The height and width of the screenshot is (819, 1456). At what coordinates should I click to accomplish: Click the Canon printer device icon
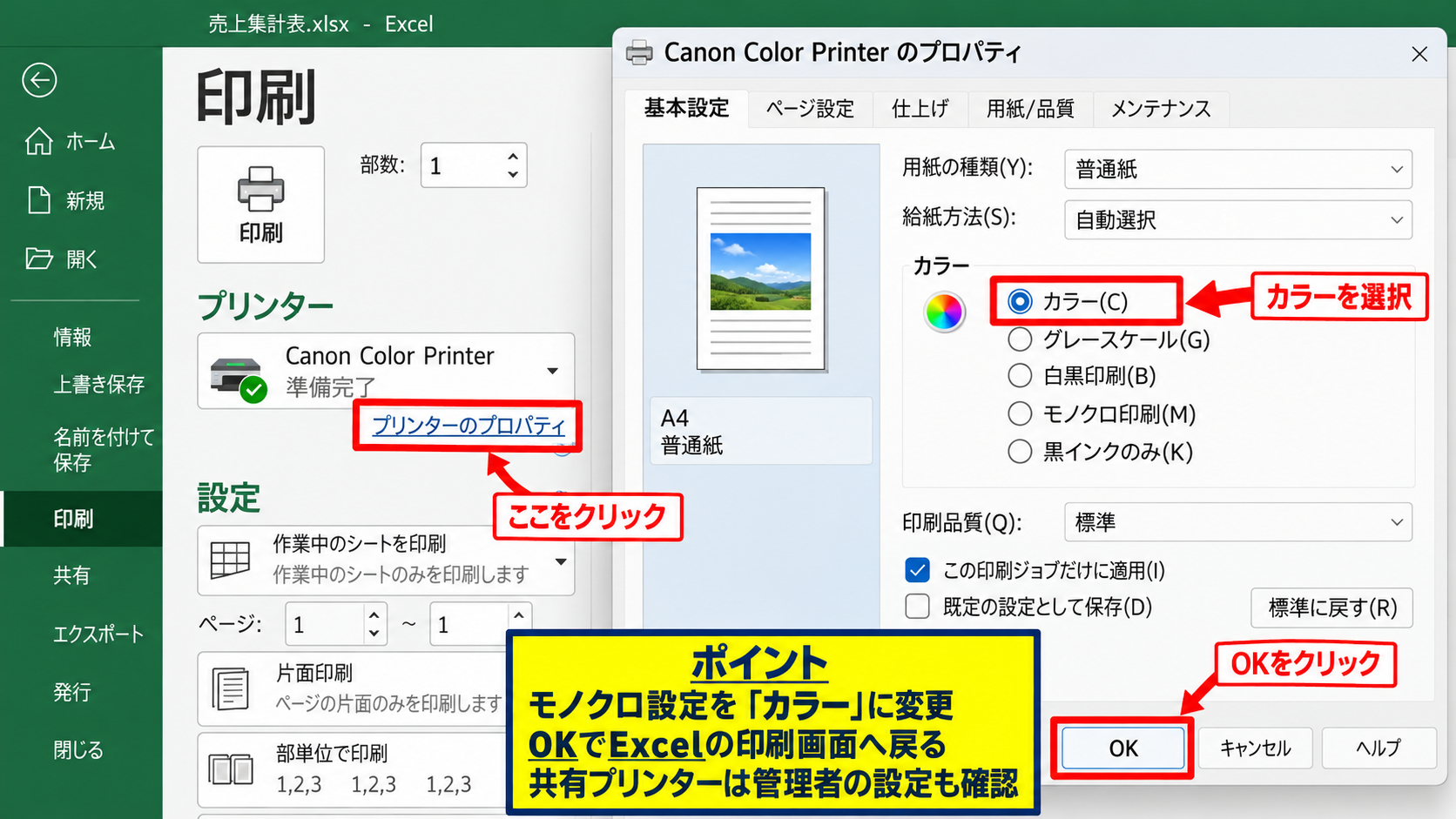tap(238, 379)
